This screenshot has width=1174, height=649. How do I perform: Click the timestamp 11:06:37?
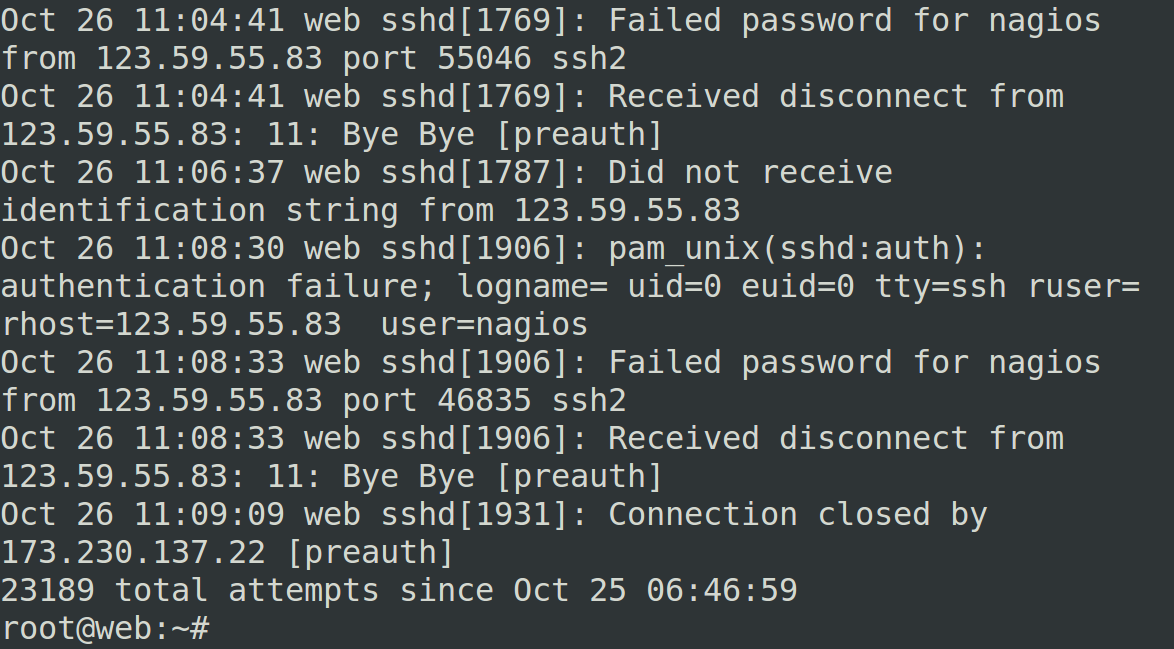209,172
